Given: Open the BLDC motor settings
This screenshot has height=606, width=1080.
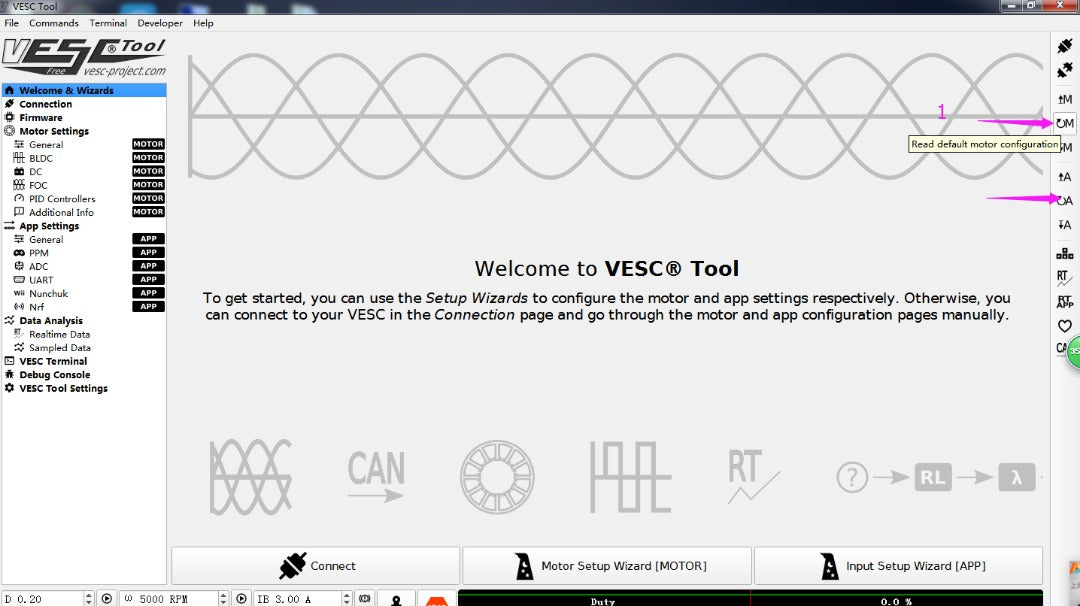Looking at the screenshot, I should coord(84,158).
